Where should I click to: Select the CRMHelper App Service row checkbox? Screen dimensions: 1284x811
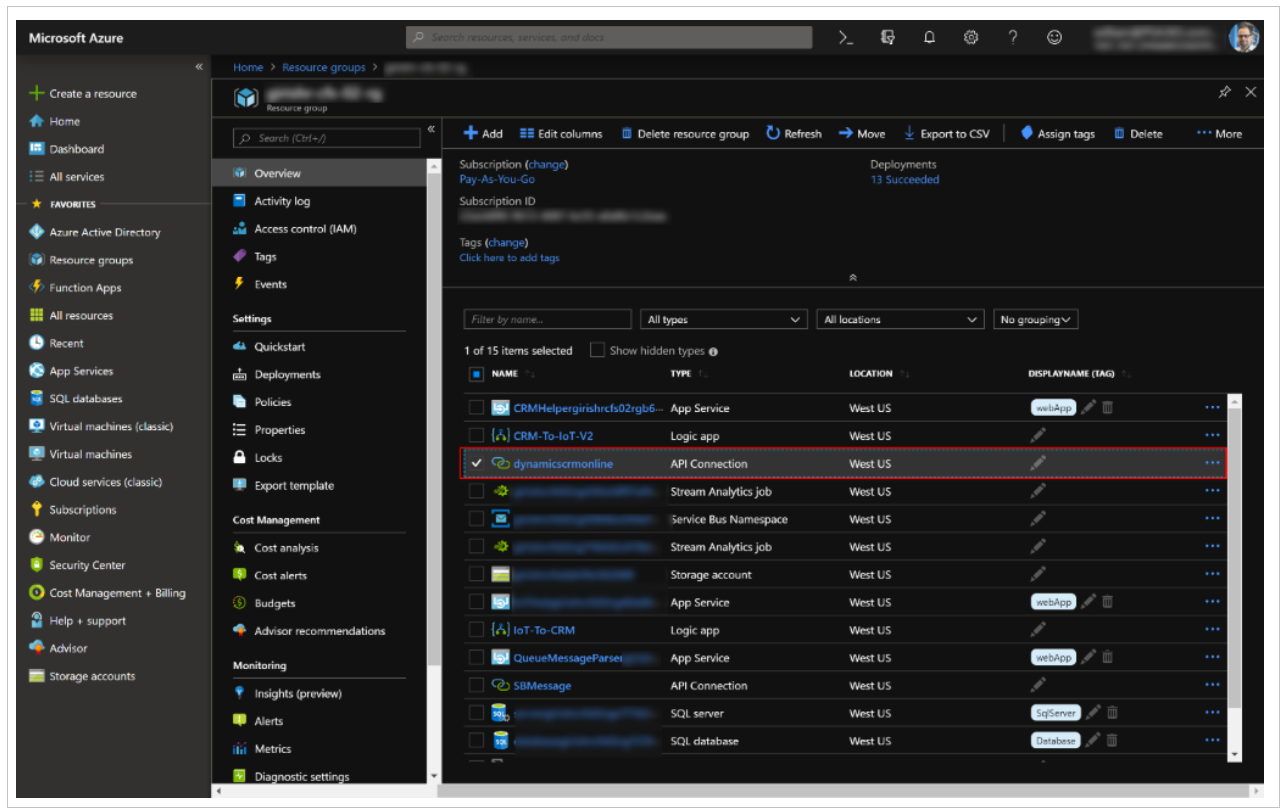(476, 408)
